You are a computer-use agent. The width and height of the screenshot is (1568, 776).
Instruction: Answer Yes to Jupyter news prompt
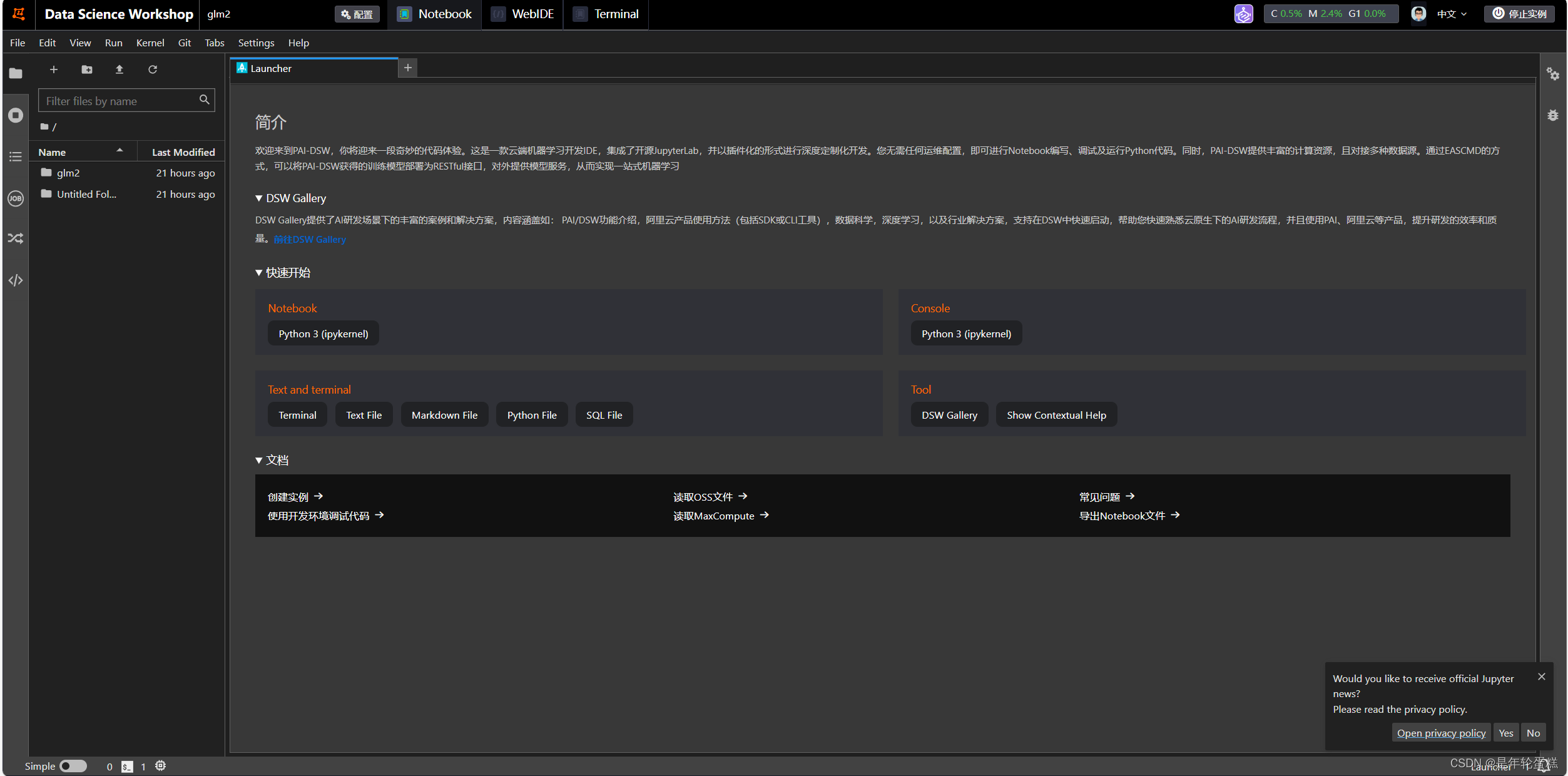click(x=1505, y=733)
